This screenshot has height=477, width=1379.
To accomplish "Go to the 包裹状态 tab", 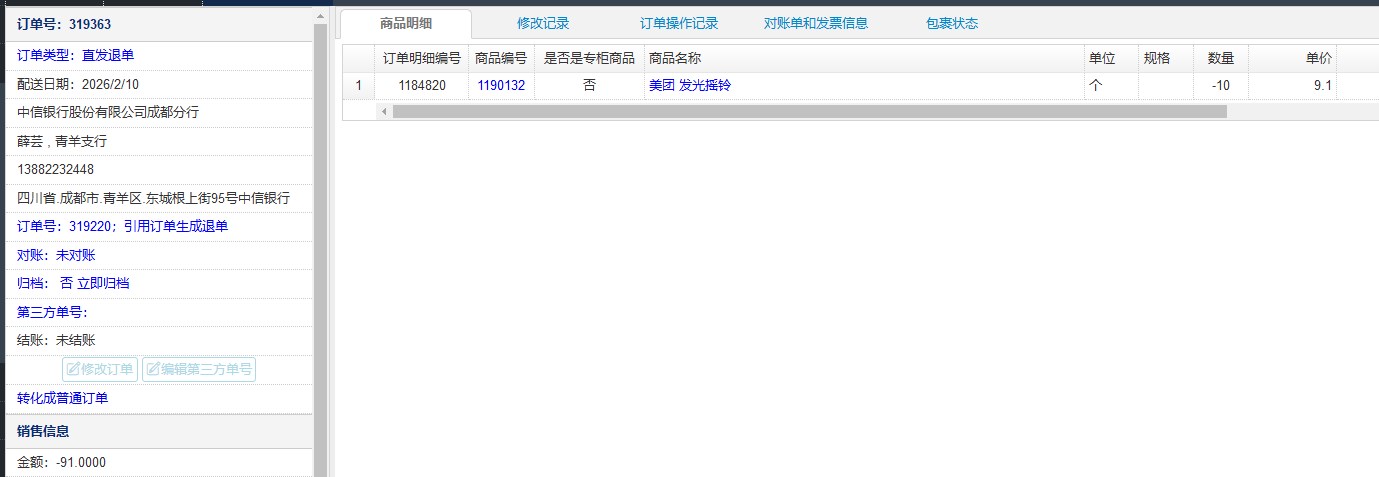I will click(x=952, y=24).
